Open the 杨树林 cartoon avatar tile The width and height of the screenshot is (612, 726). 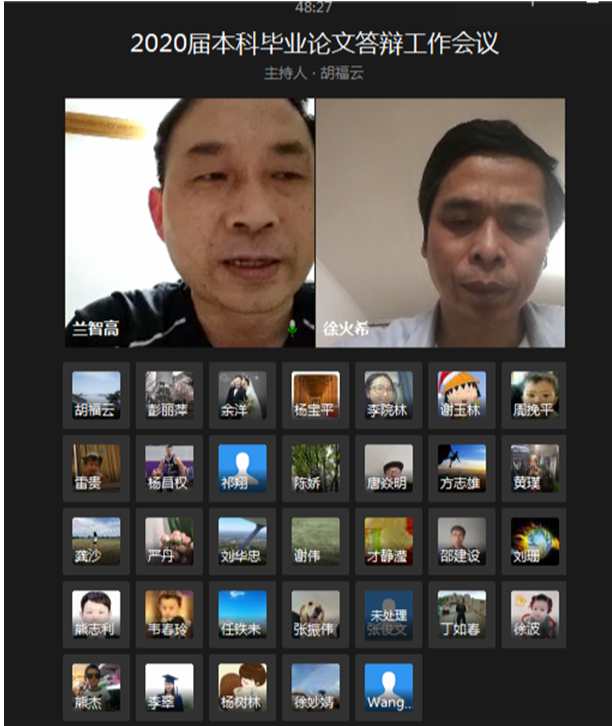click(242, 687)
